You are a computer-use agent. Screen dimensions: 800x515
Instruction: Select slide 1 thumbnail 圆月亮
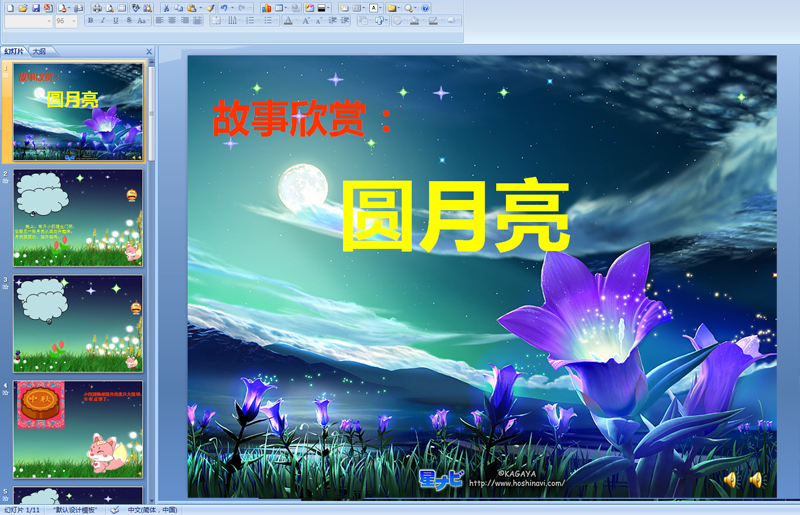coord(78,112)
